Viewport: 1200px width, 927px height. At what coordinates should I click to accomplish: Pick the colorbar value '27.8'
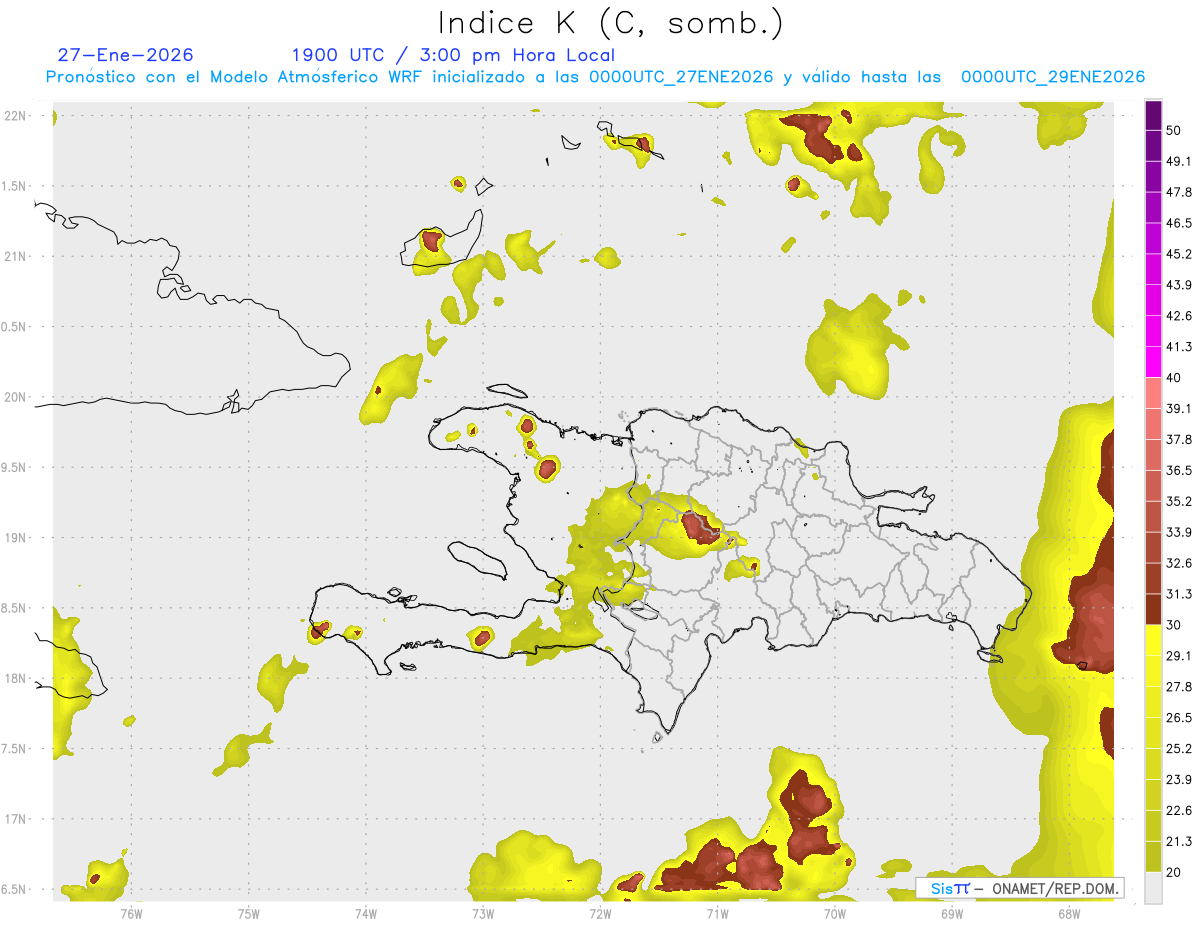[1179, 687]
